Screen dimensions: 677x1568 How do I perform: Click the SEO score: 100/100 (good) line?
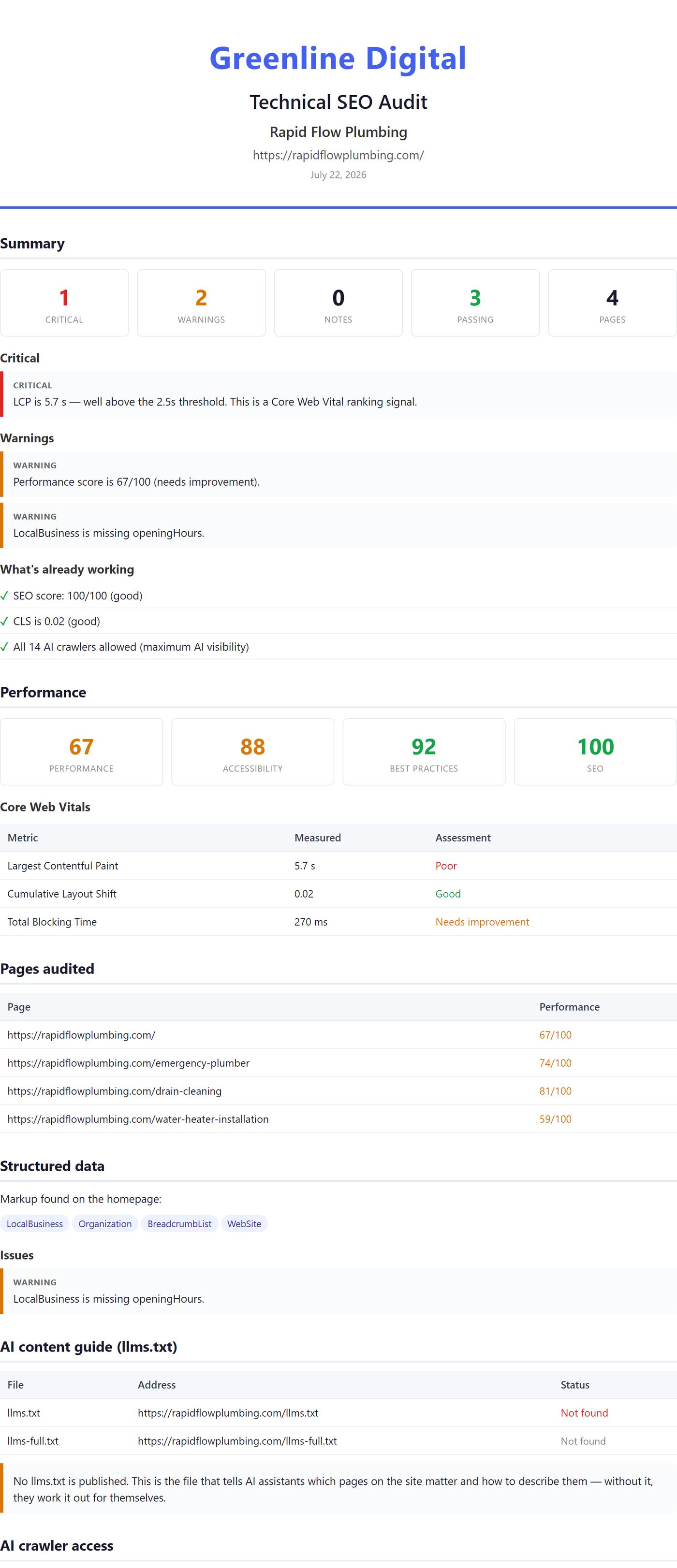click(78, 596)
